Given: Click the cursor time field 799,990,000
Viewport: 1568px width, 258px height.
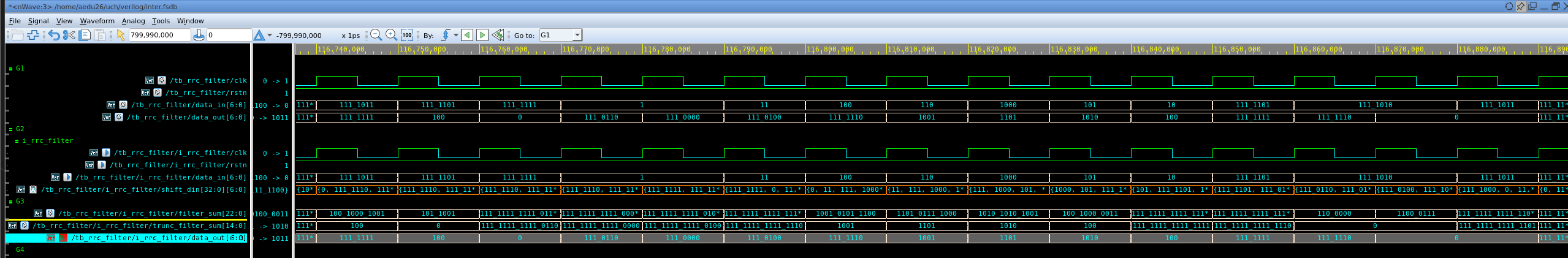Looking at the screenshot, I should [x=159, y=35].
